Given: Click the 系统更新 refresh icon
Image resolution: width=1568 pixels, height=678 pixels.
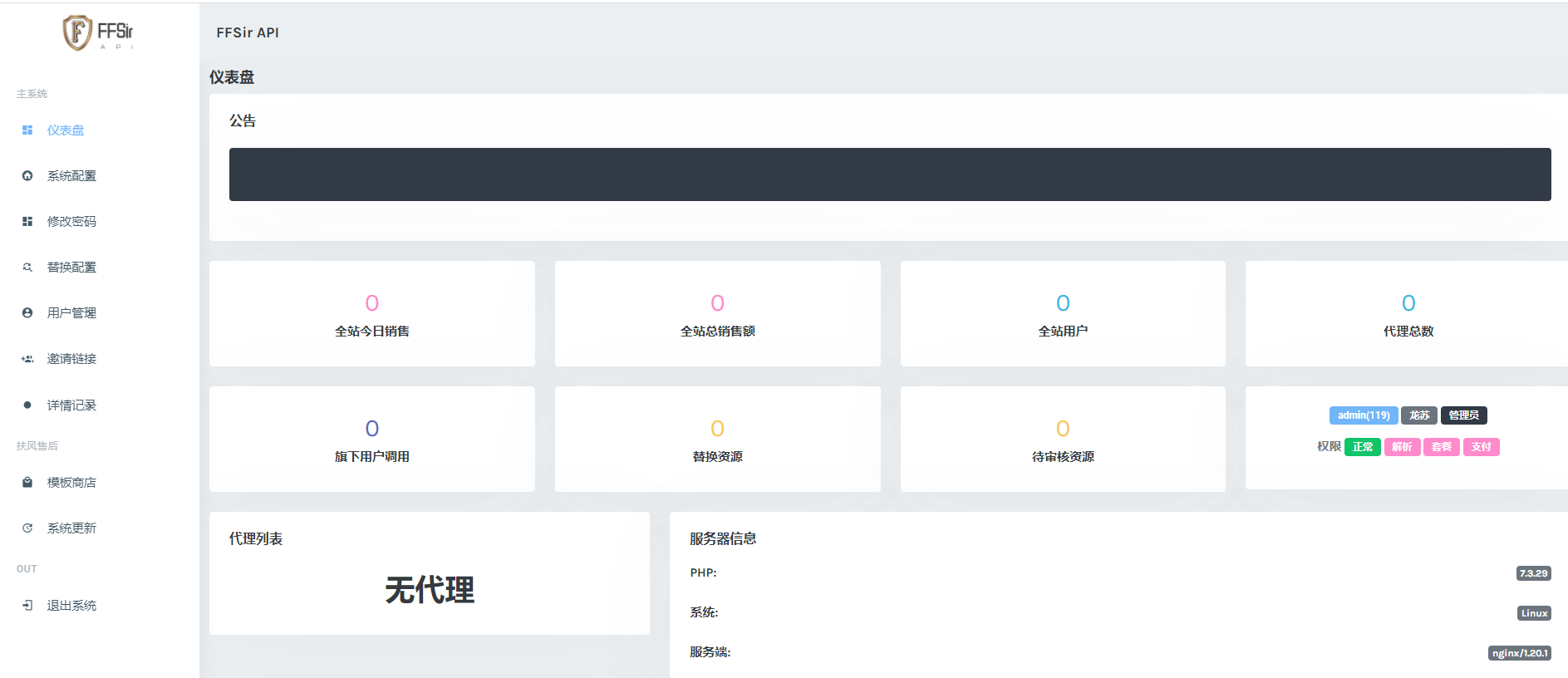Looking at the screenshot, I should pyautogui.click(x=27, y=528).
